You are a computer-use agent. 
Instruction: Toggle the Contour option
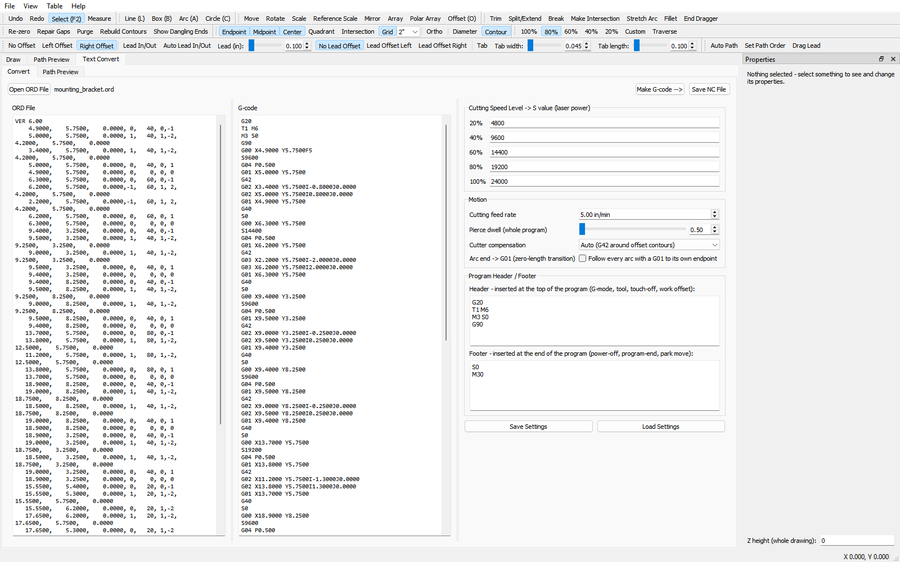coord(496,32)
